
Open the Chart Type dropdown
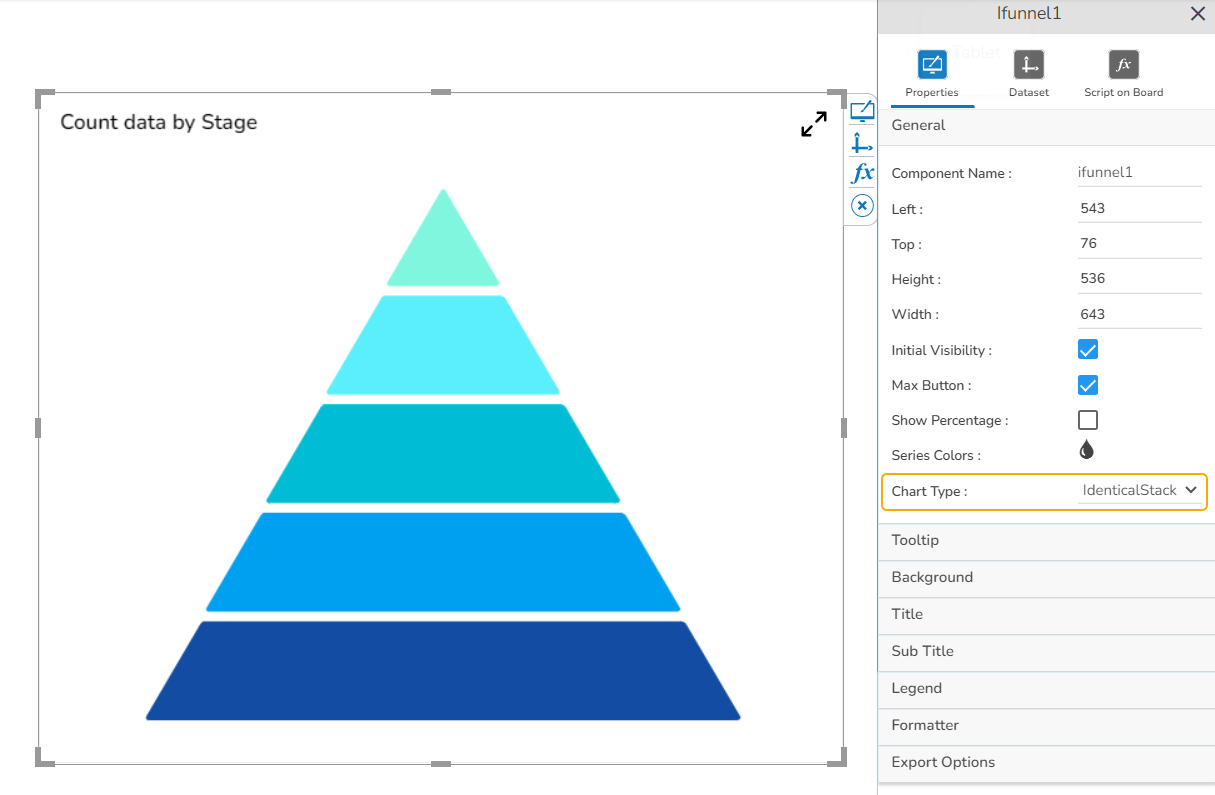click(x=1140, y=491)
